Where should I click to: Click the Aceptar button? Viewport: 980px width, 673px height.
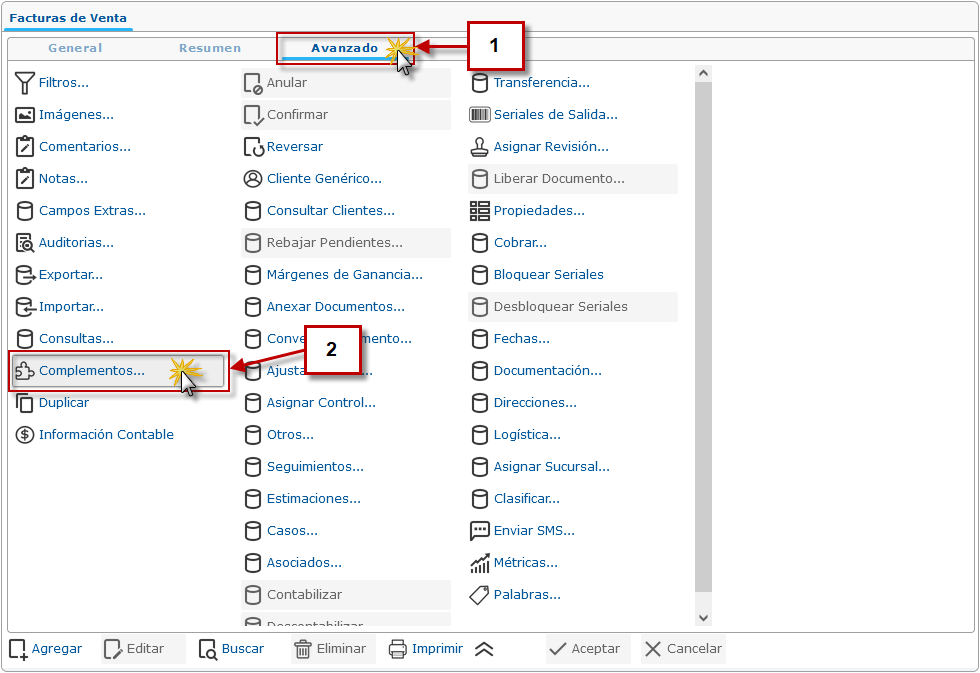(x=588, y=649)
